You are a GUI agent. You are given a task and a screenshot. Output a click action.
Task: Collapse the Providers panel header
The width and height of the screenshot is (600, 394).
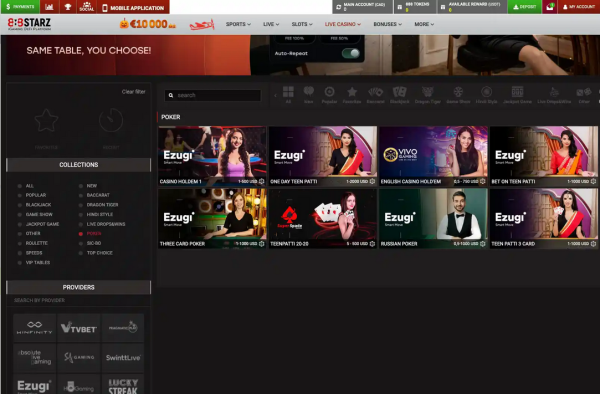click(78, 287)
